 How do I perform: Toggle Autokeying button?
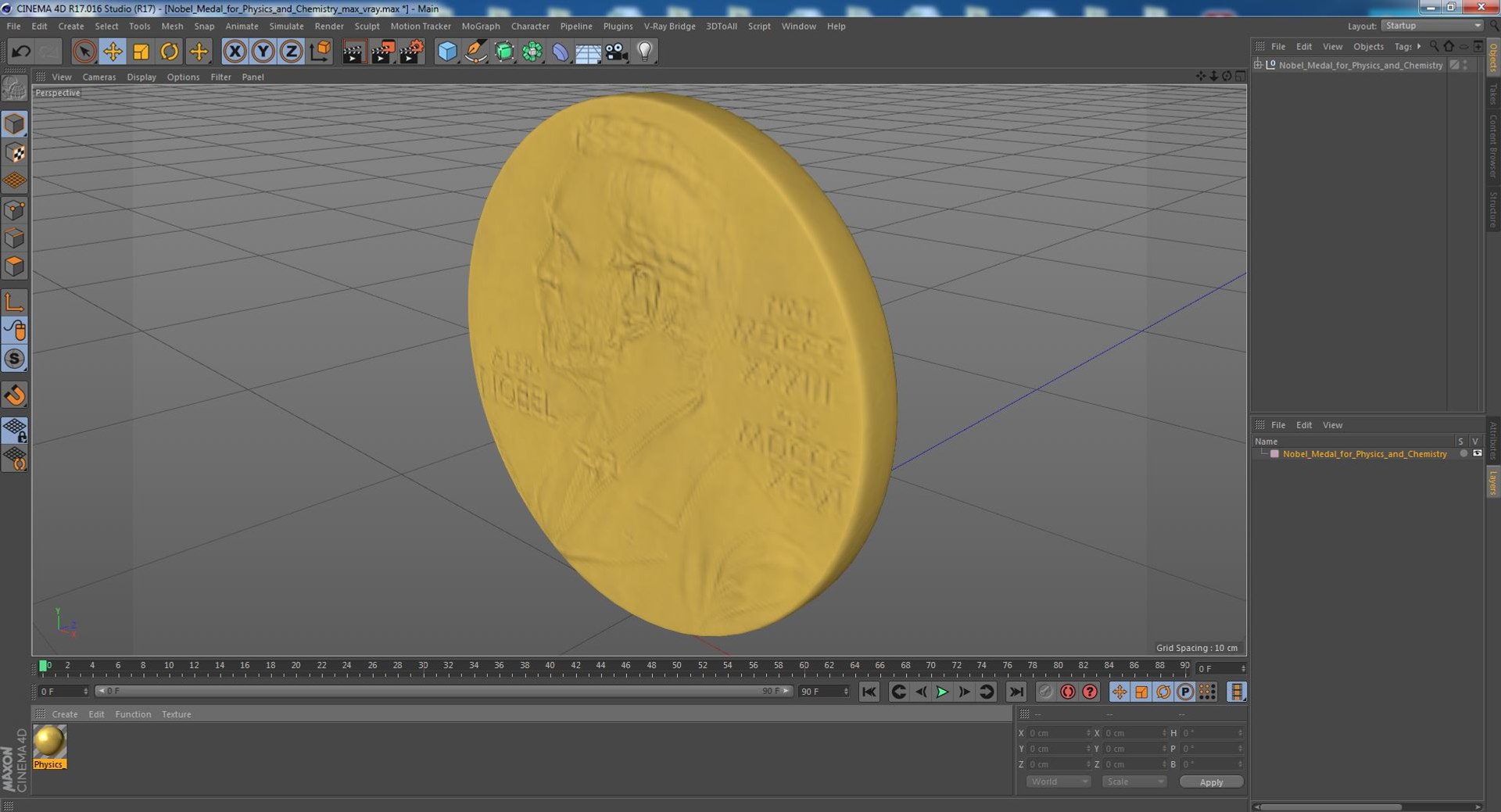[x=1068, y=692]
